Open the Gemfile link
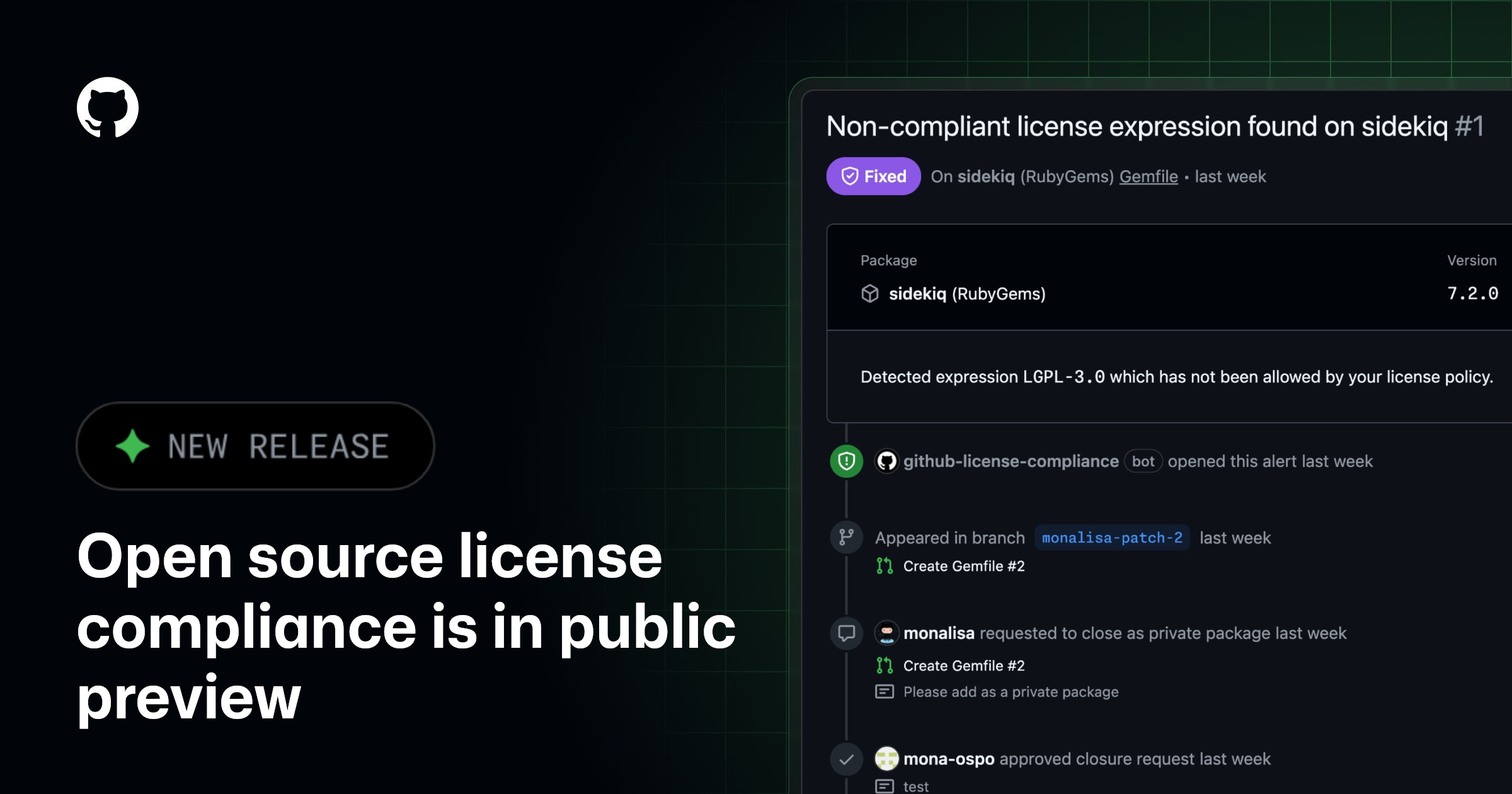1512x794 pixels. pyautogui.click(x=1148, y=176)
